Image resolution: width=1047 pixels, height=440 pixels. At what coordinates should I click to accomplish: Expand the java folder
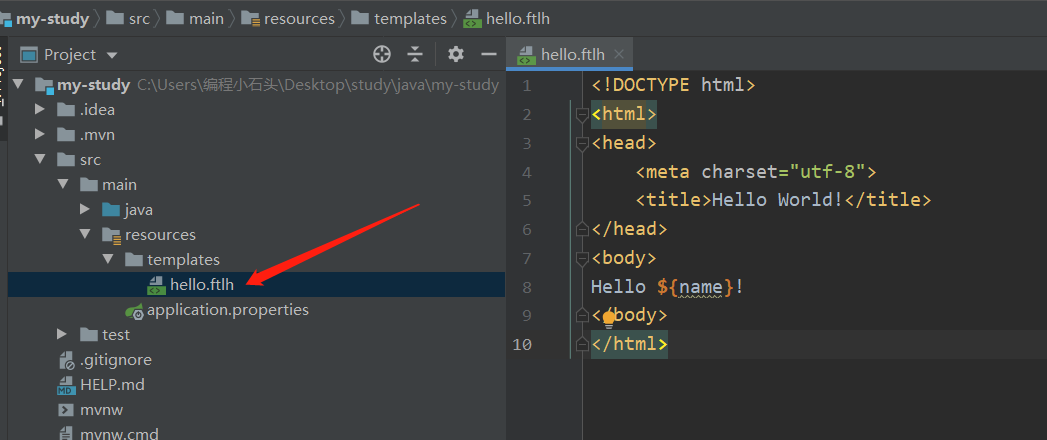click(84, 210)
